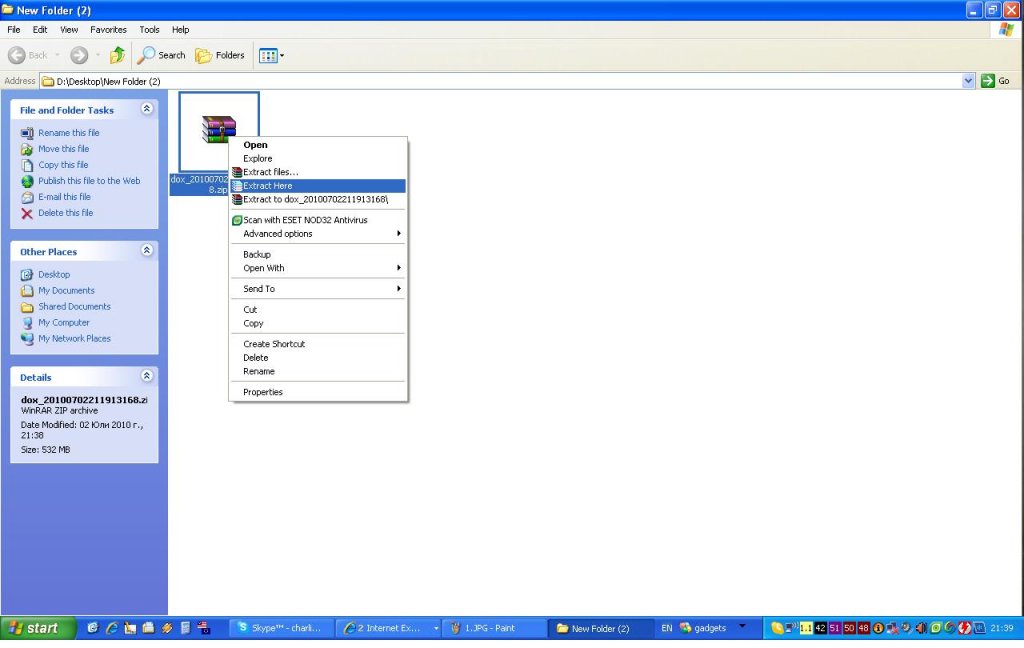Click Publish this file to the Web
Screen dimensions: 1024x648
(89, 181)
